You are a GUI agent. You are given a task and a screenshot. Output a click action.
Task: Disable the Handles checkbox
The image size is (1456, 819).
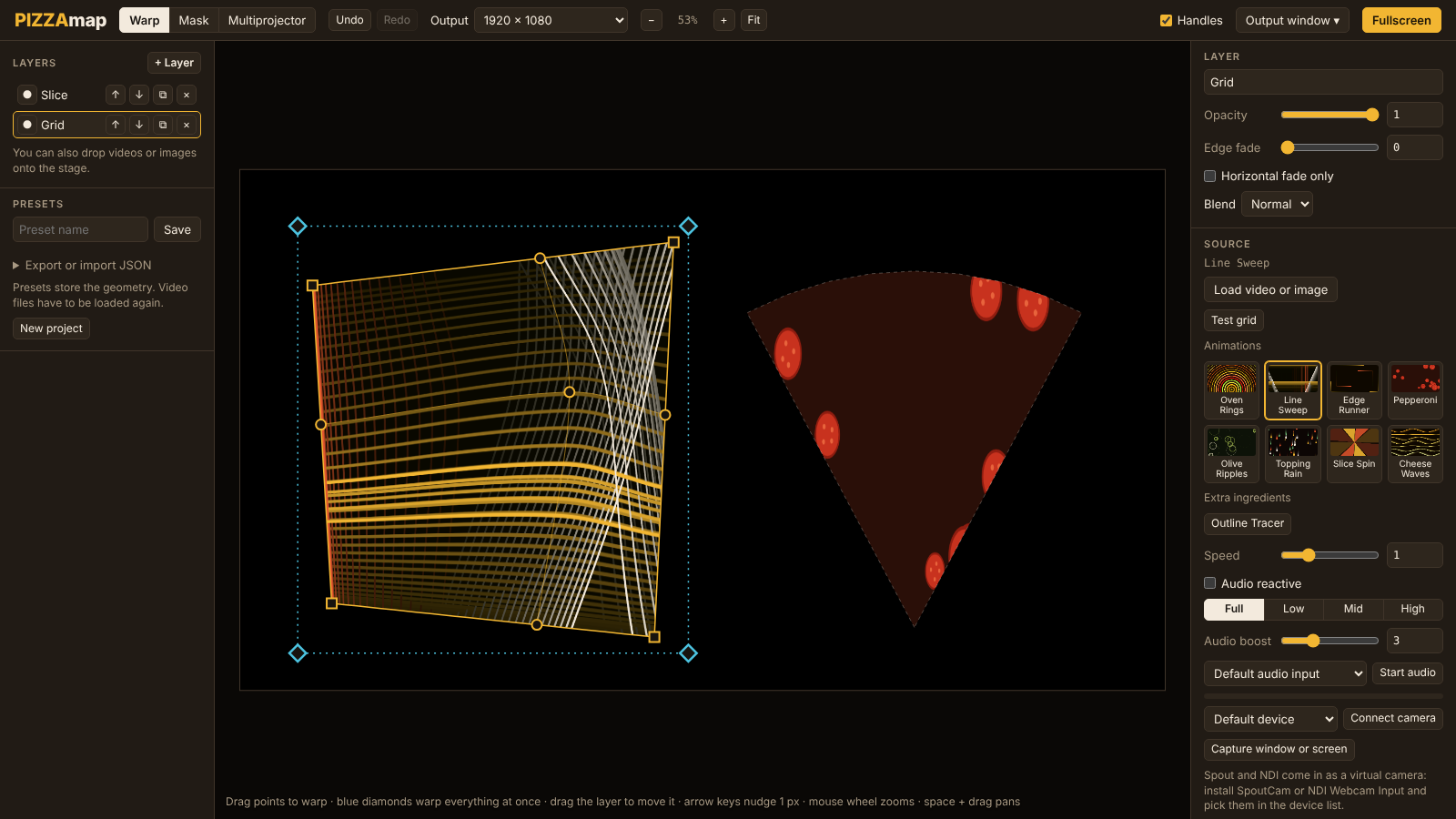[1166, 20]
